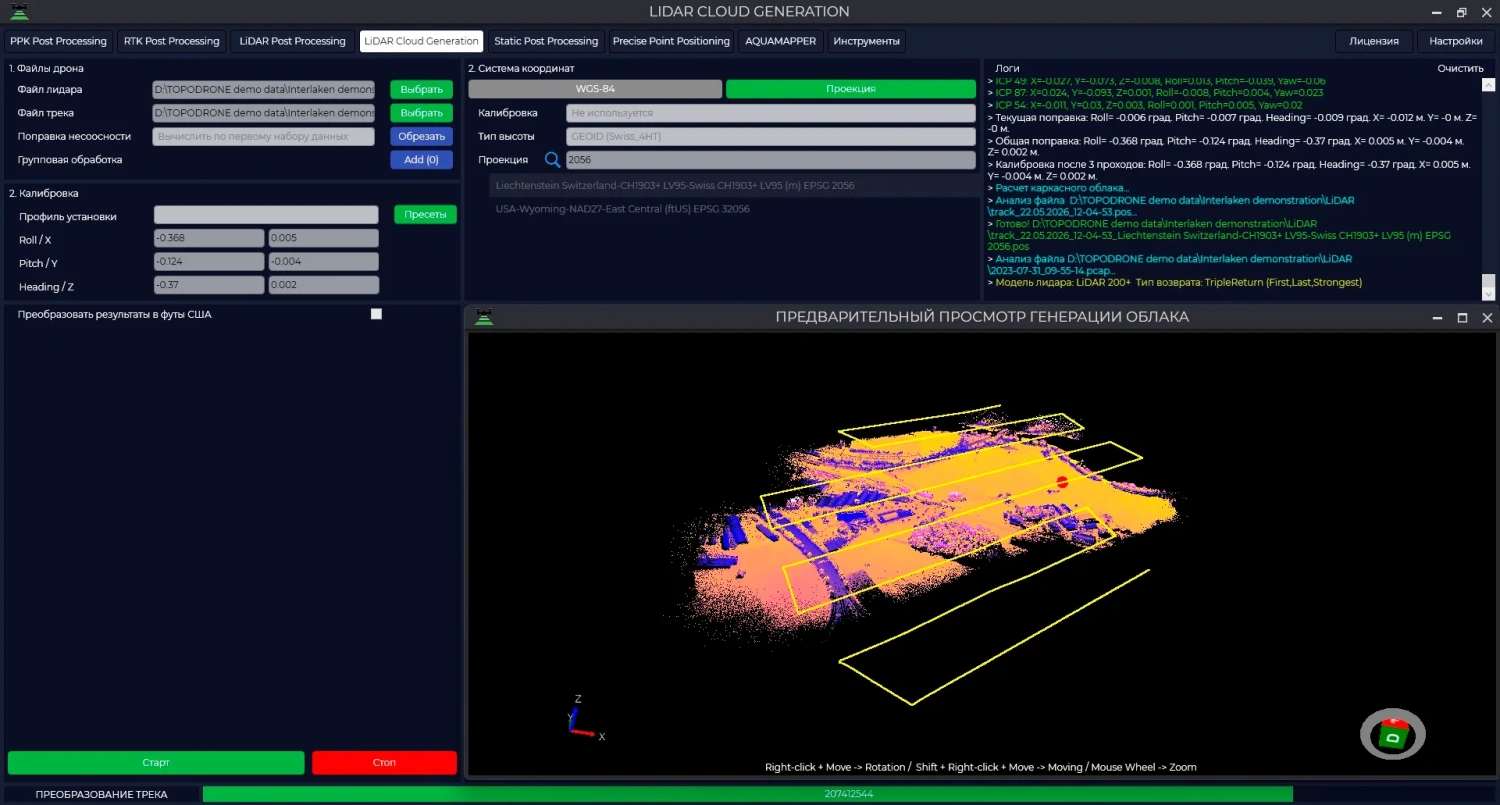The height and width of the screenshot is (805, 1500).
Task: Open the Тип высоты GEOID dropdown
Action: (770, 136)
